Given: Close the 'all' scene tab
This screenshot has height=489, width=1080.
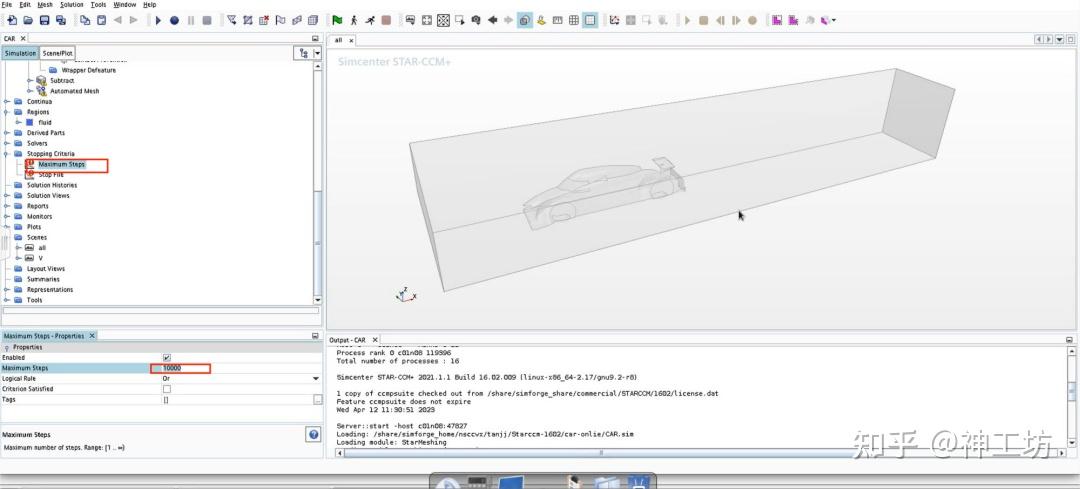Looking at the screenshot, I should [351, 41].
